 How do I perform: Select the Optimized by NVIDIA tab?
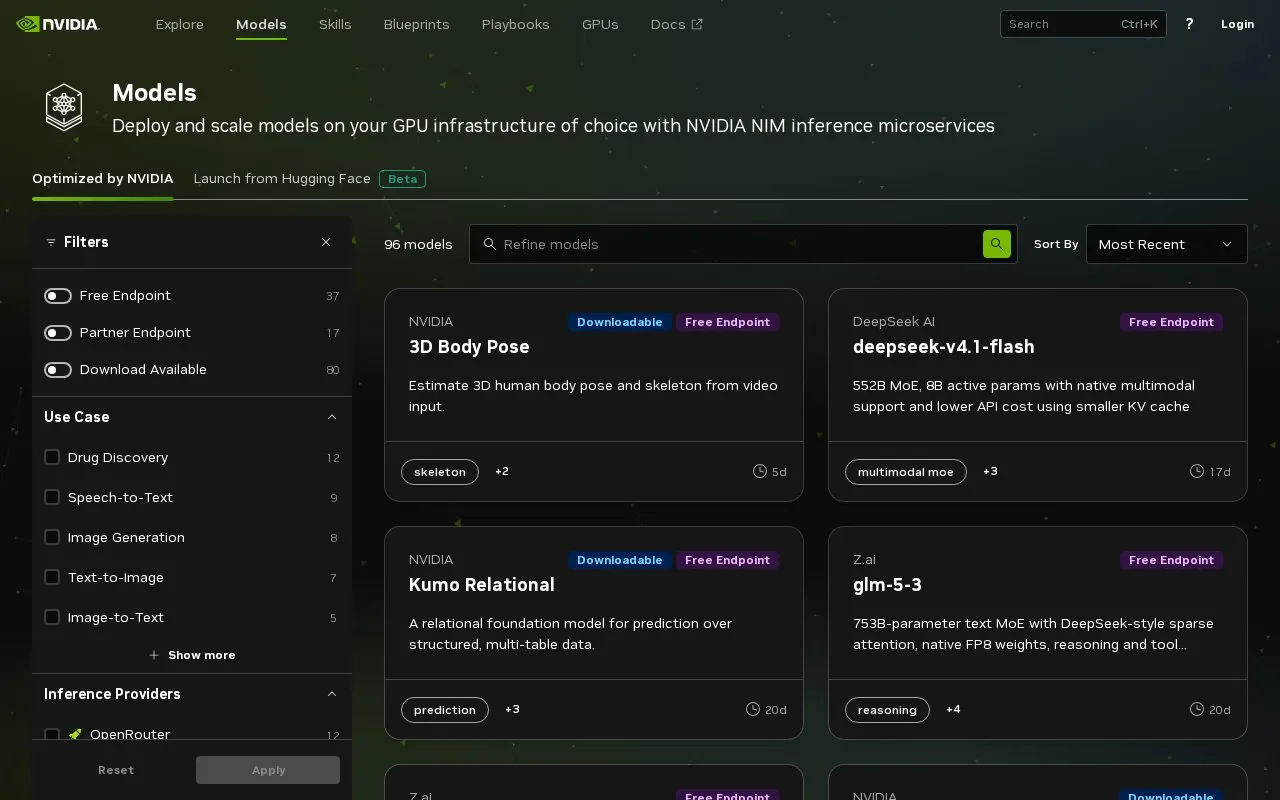click(x=102, y=179)
